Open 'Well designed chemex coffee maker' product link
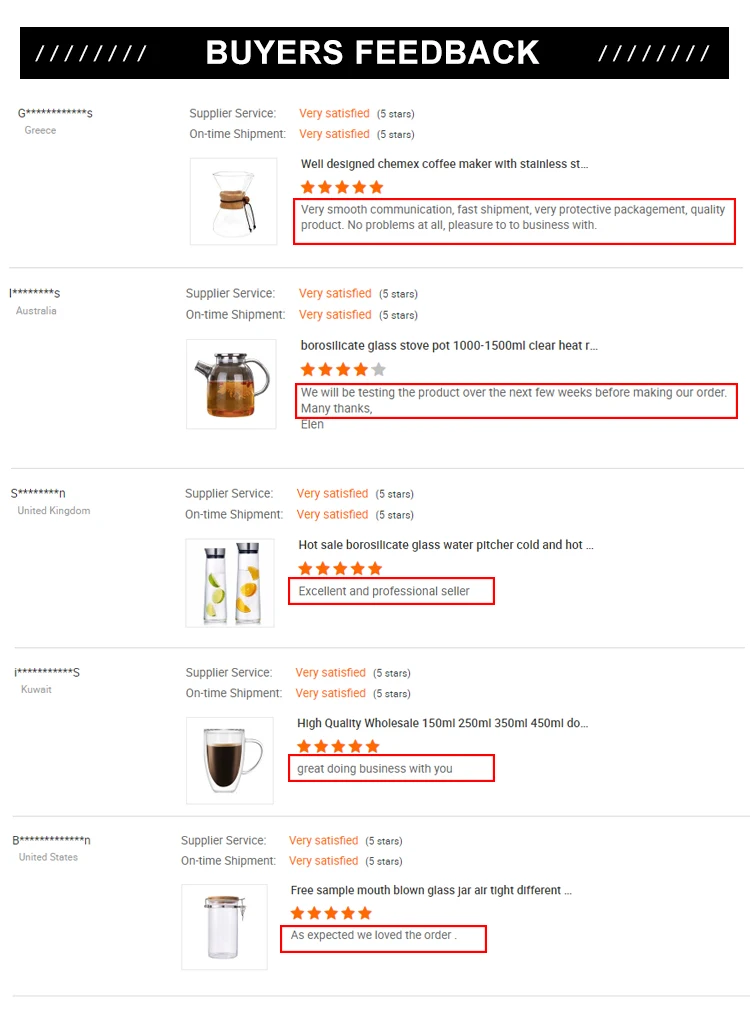 tap(444, 164)
